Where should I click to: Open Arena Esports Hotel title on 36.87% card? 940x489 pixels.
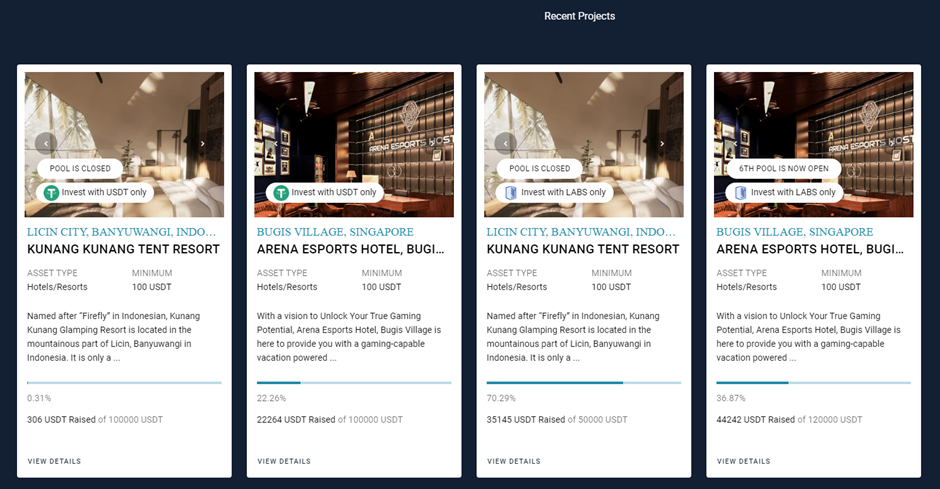(x=810, y=249)
